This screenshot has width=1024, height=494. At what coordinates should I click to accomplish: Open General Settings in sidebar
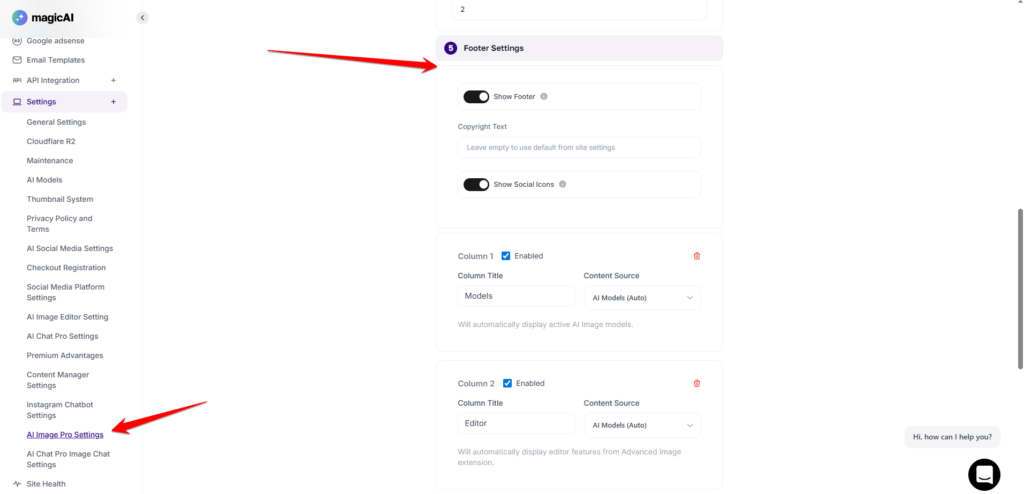56,122
